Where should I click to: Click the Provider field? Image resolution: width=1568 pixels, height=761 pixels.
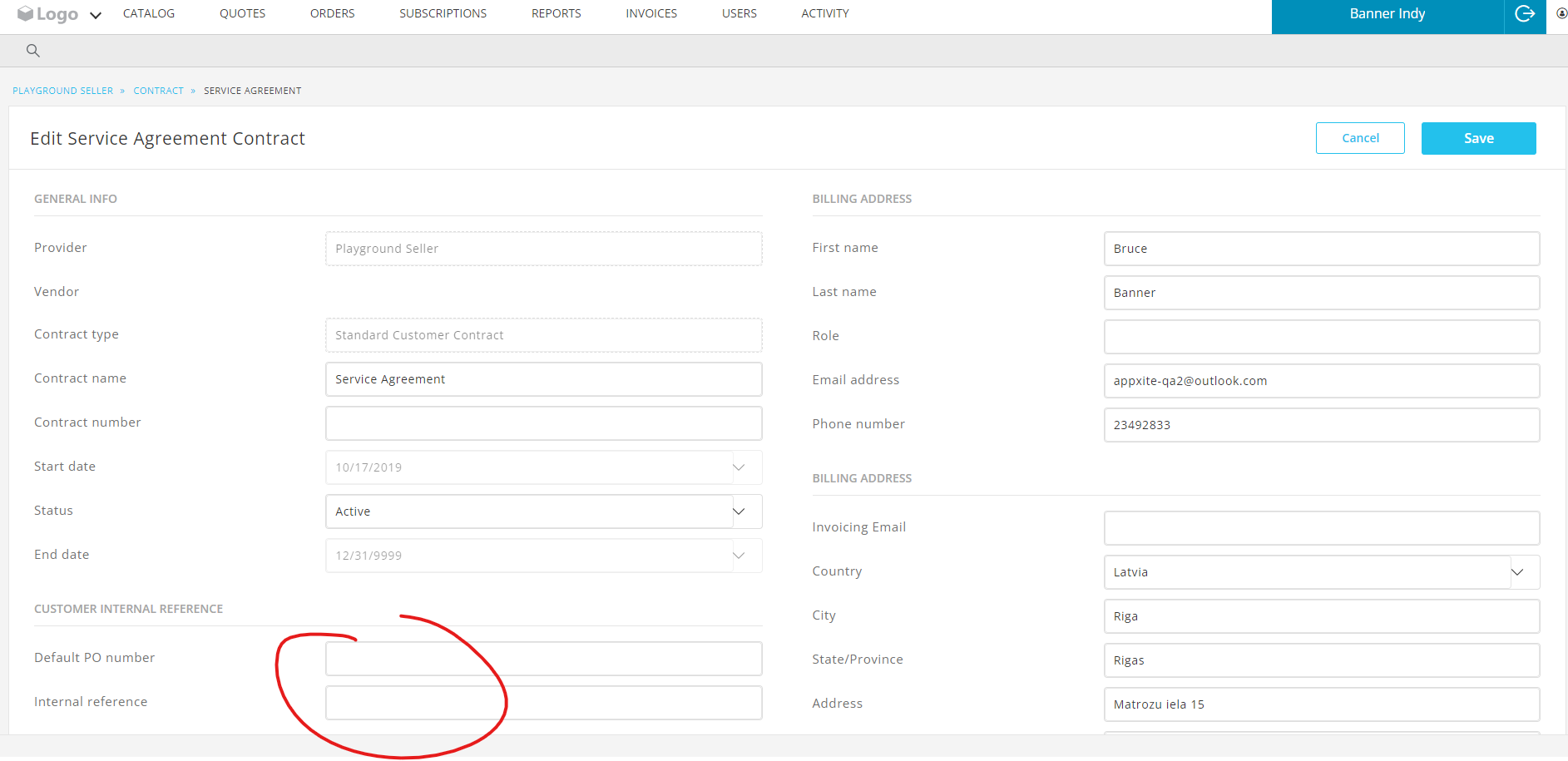click(x=543, y=249)
